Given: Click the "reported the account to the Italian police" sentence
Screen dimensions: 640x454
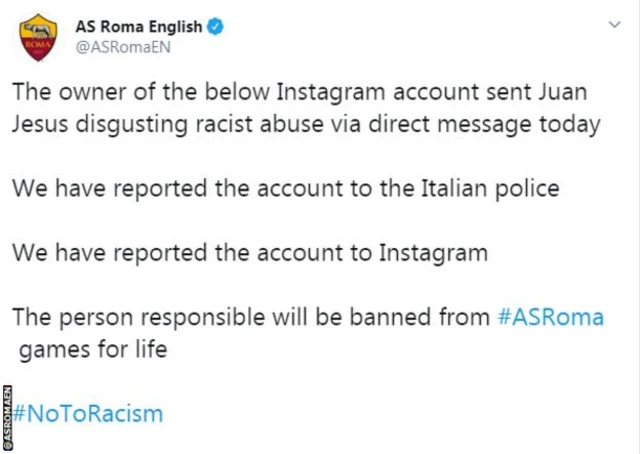Looking at the screenshot, I should pos(300,188).
